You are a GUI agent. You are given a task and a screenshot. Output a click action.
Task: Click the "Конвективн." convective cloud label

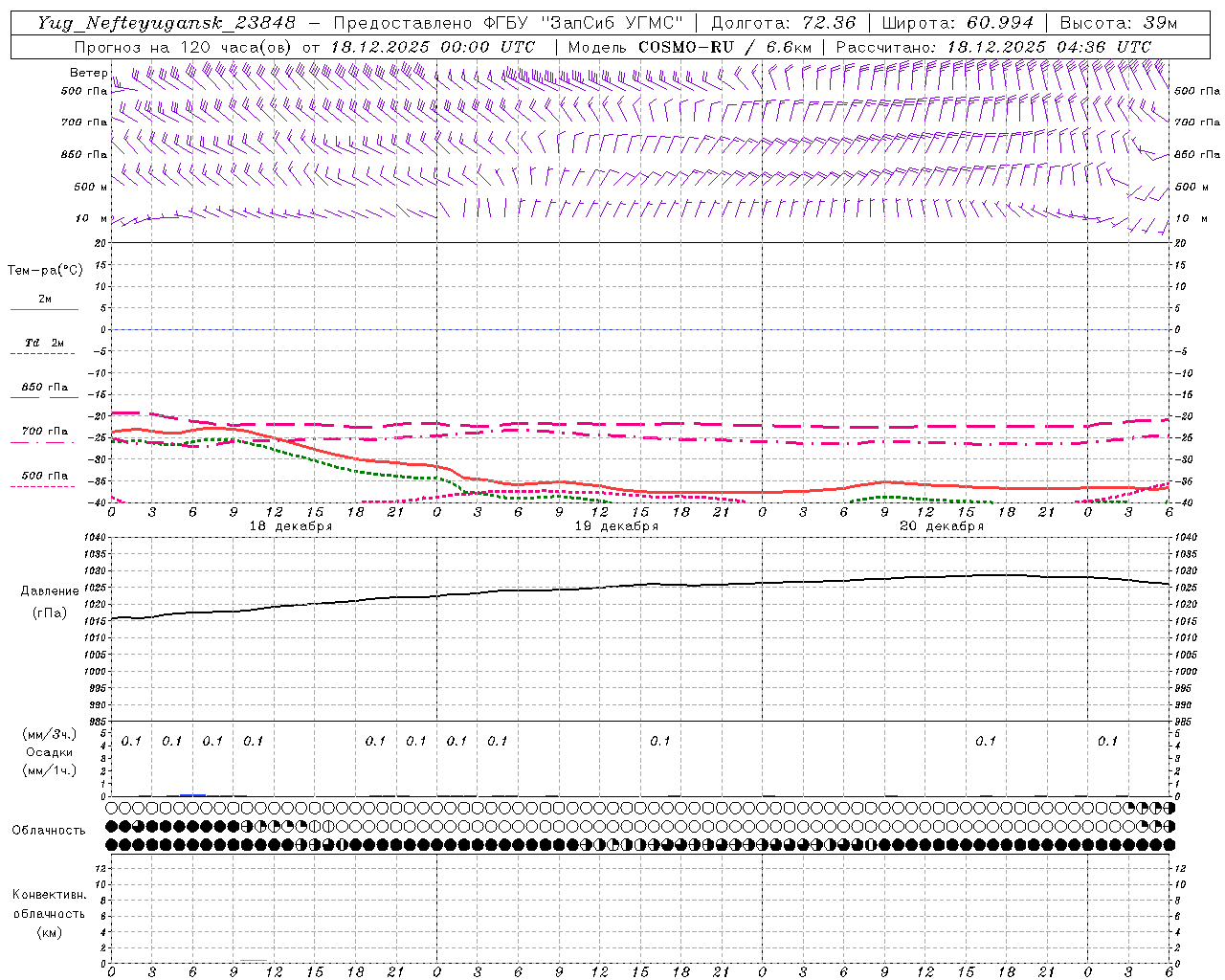[49, 895]
